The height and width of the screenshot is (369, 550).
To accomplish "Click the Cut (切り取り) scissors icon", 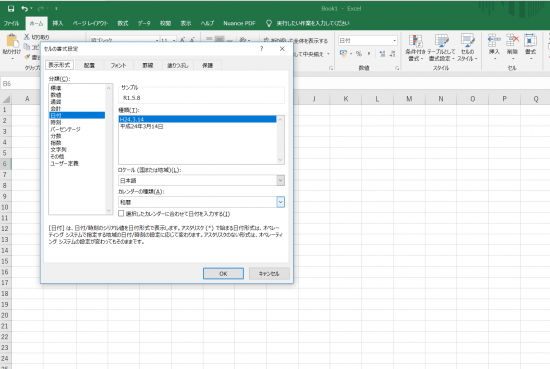I will coord(27,37).
